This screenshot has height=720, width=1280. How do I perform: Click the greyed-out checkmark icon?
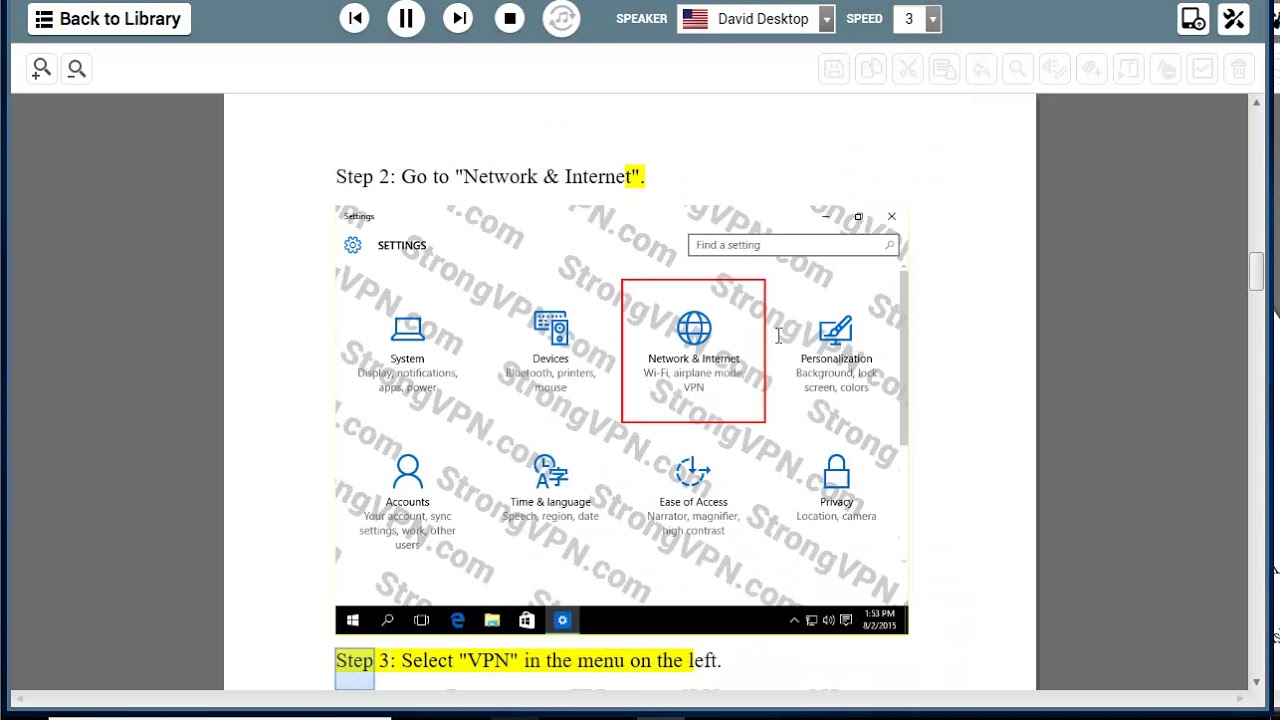(1202, 69)
